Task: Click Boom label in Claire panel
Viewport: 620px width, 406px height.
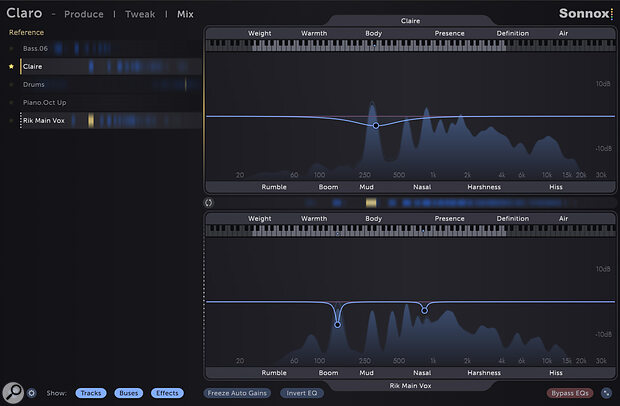Action: (x=328, y=187)
